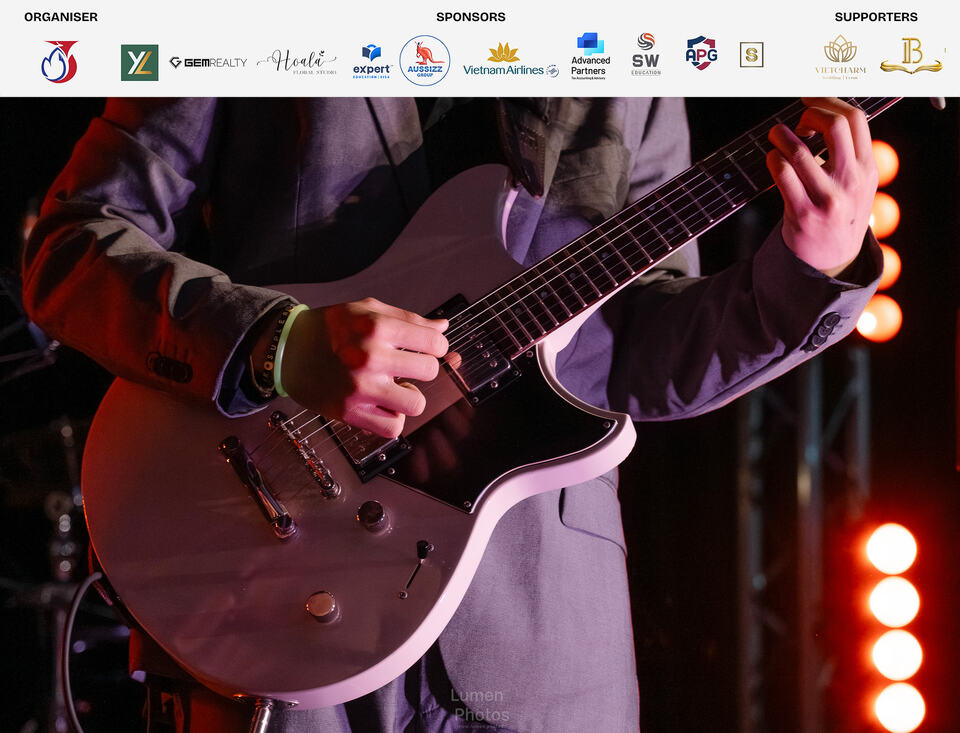Open the gold square S logo
960x733 pixels.
[751, 55]
